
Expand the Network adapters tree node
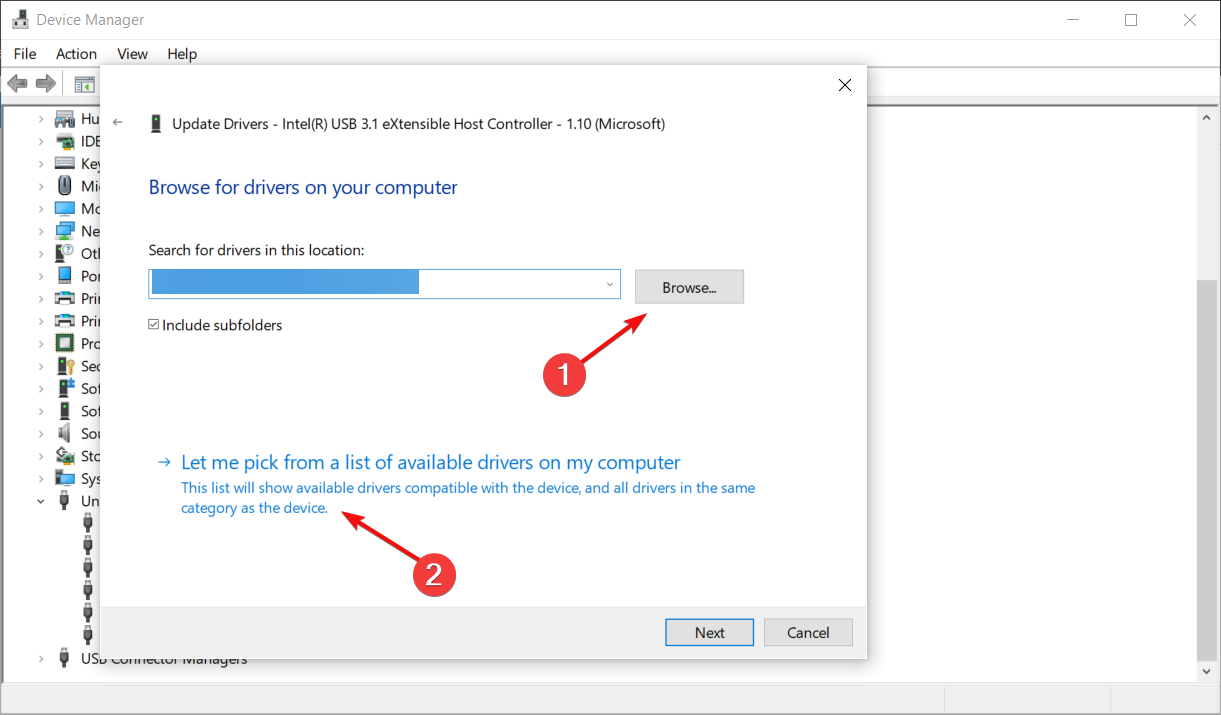click(41, 231)
